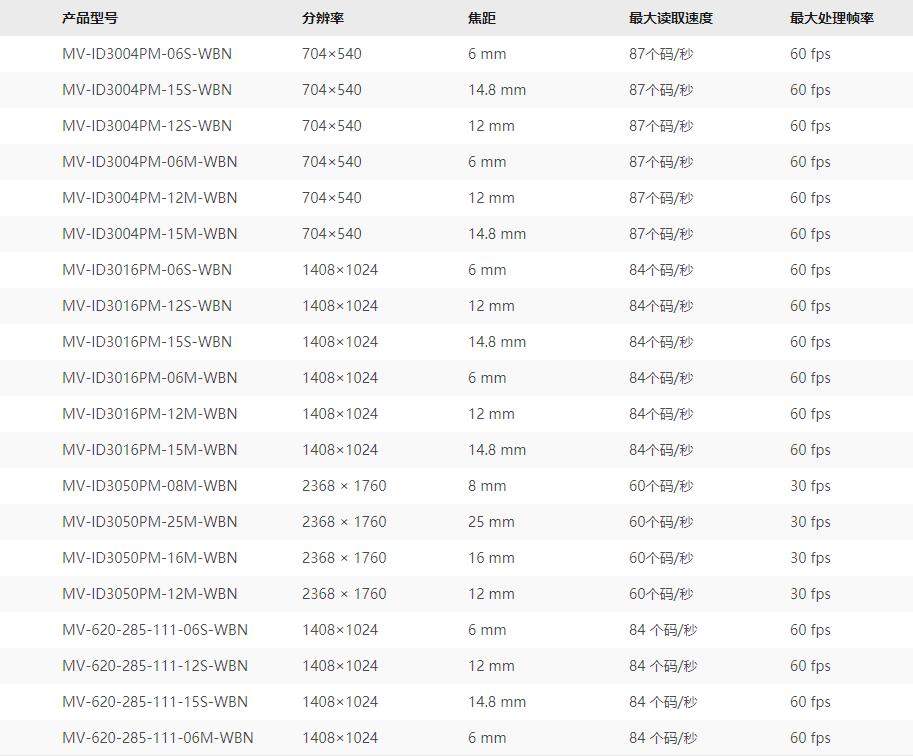Select MV-ID3016PM-15M-WBN in the model column
The image size is (913, 756).
pyautogui.click(x=149, y=450)
